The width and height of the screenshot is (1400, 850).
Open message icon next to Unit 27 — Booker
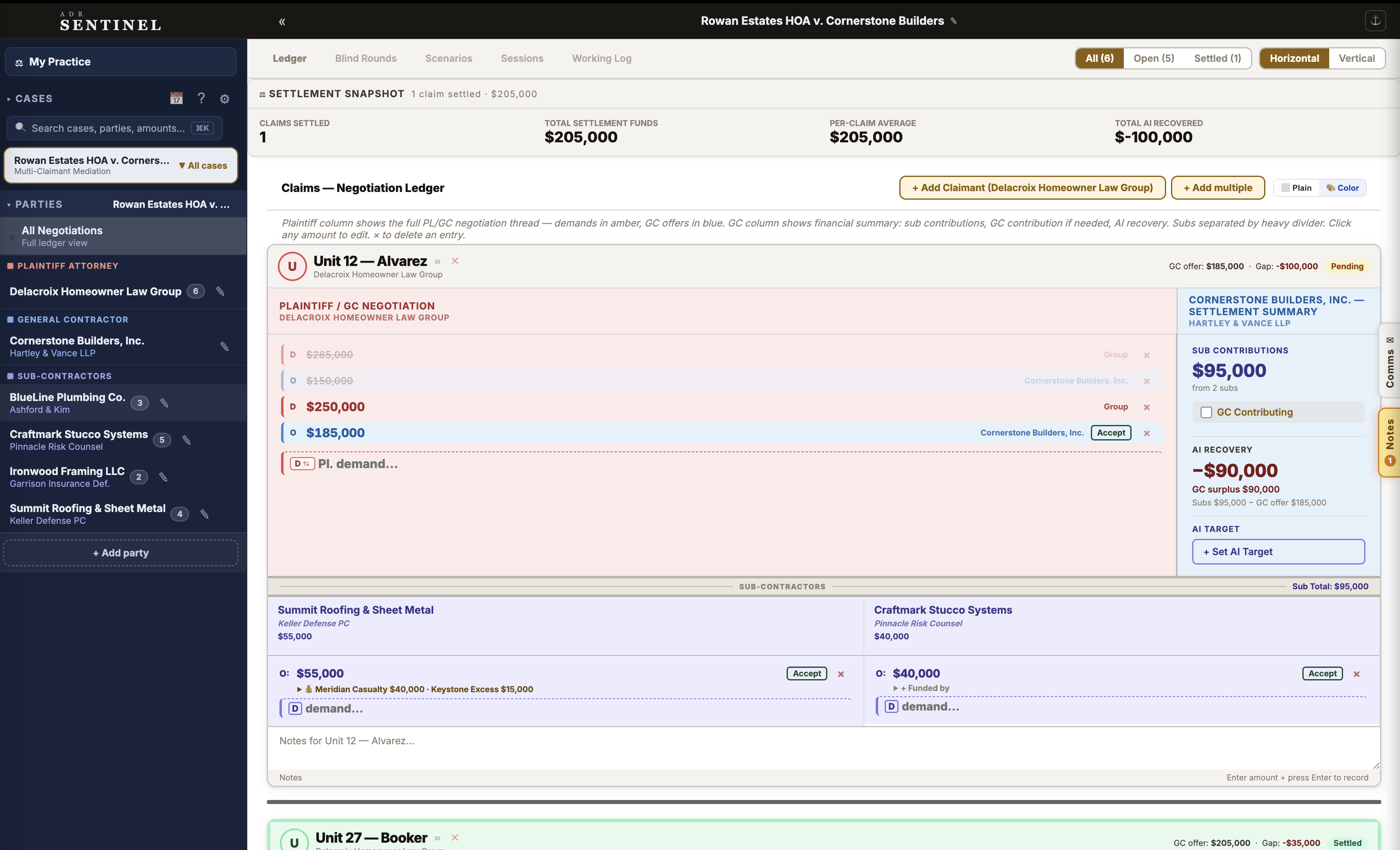438,839
